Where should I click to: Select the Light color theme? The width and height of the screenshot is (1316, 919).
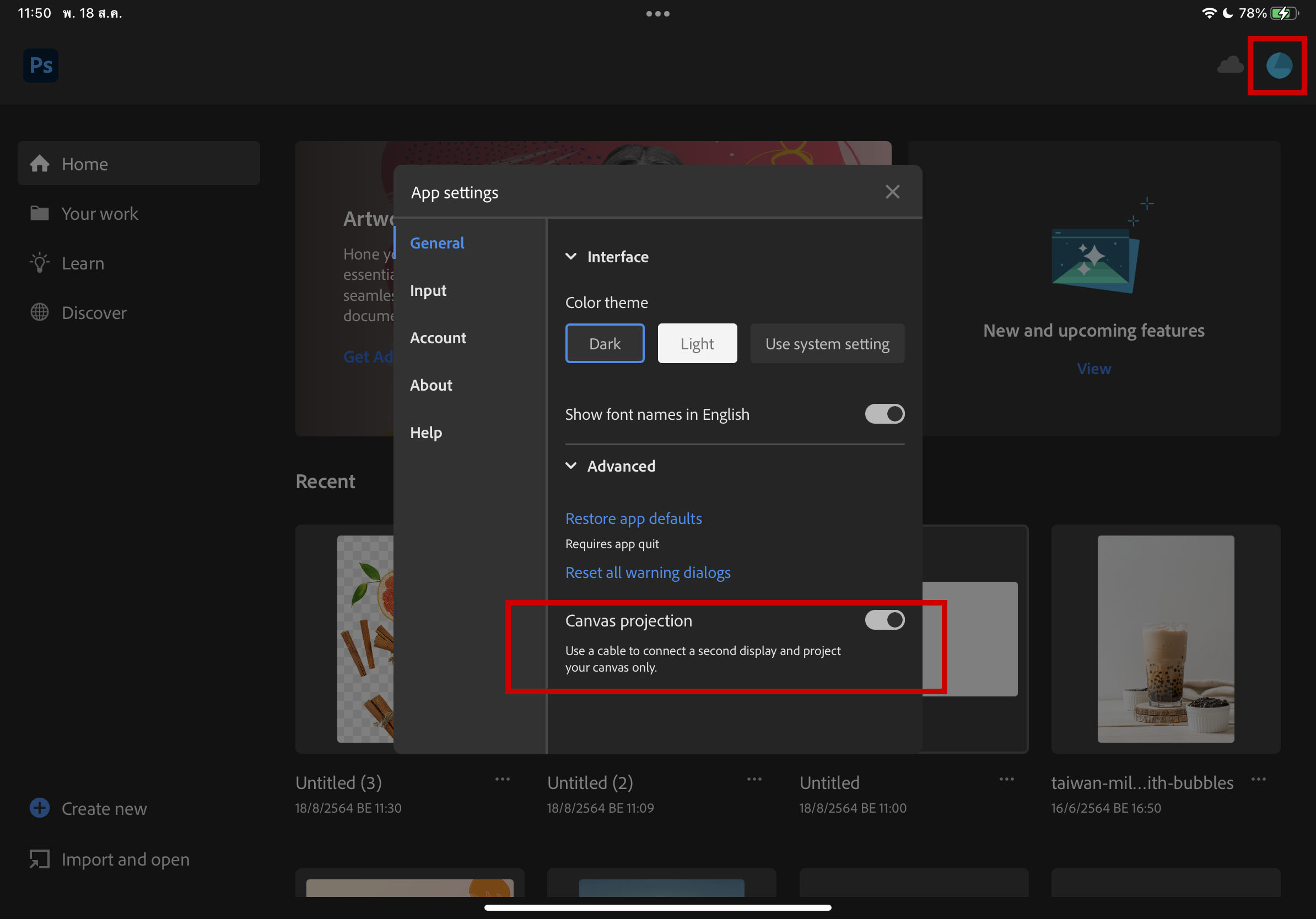tap(697, 343)
